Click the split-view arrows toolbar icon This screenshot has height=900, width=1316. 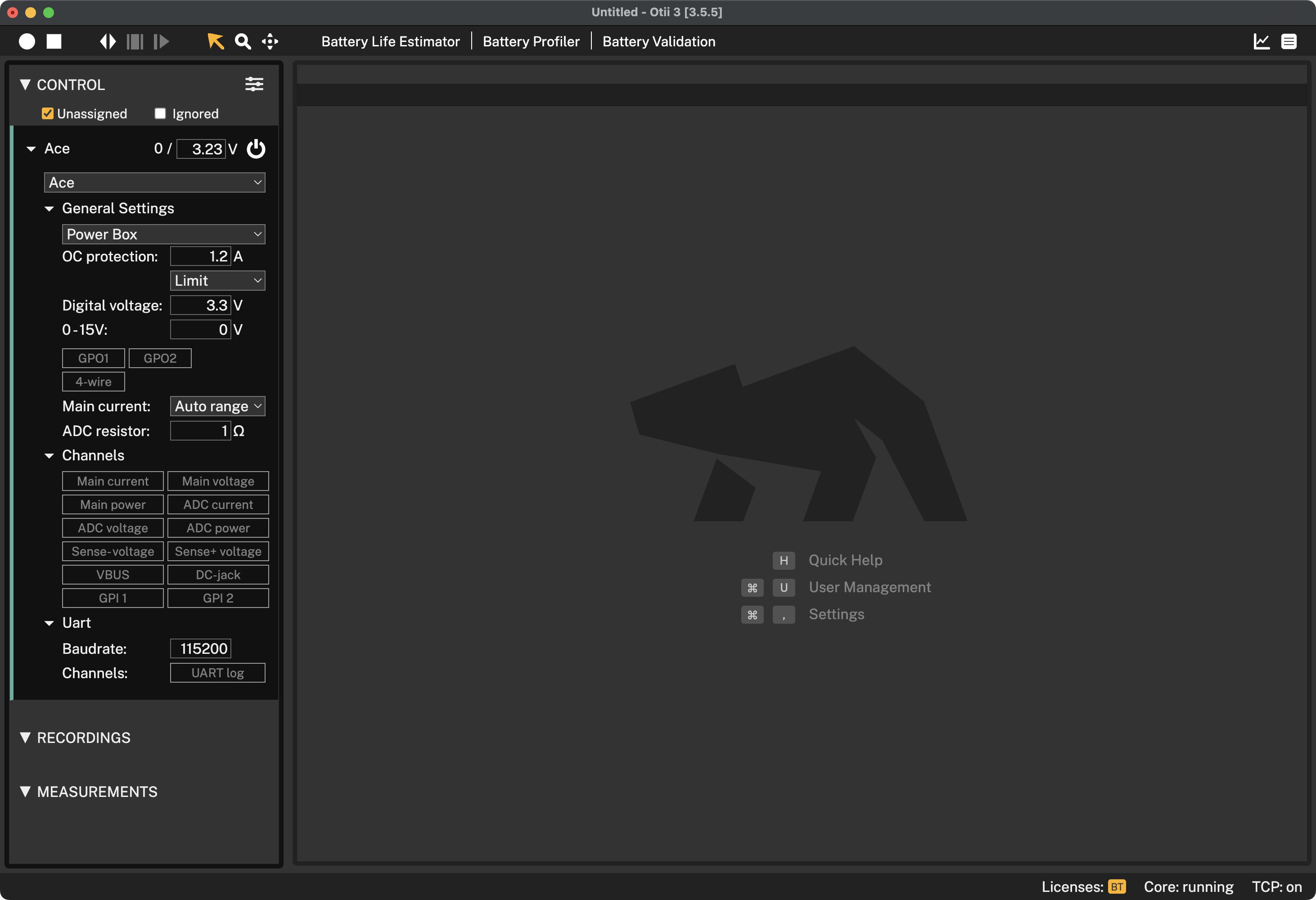coord(108,41)
